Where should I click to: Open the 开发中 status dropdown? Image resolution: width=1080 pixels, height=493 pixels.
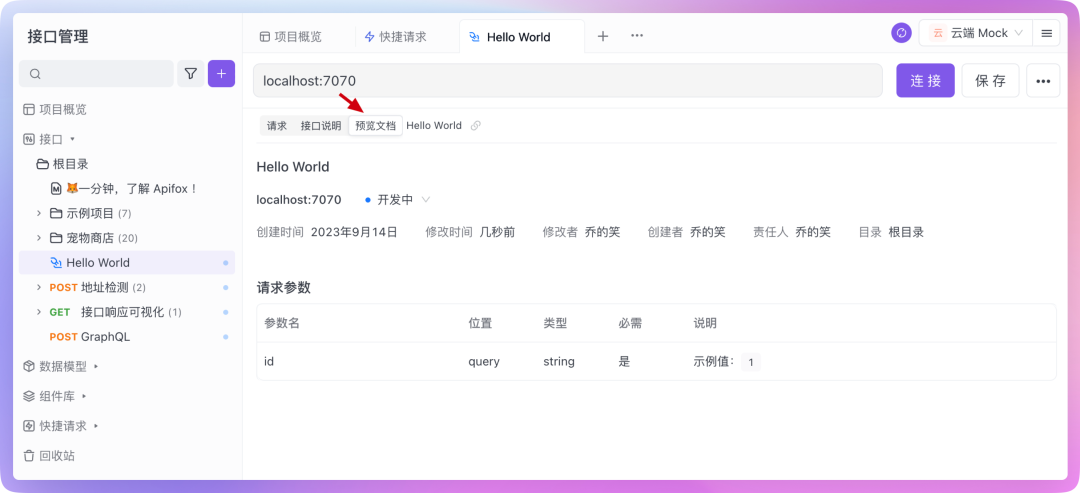[x=397, y=200]
